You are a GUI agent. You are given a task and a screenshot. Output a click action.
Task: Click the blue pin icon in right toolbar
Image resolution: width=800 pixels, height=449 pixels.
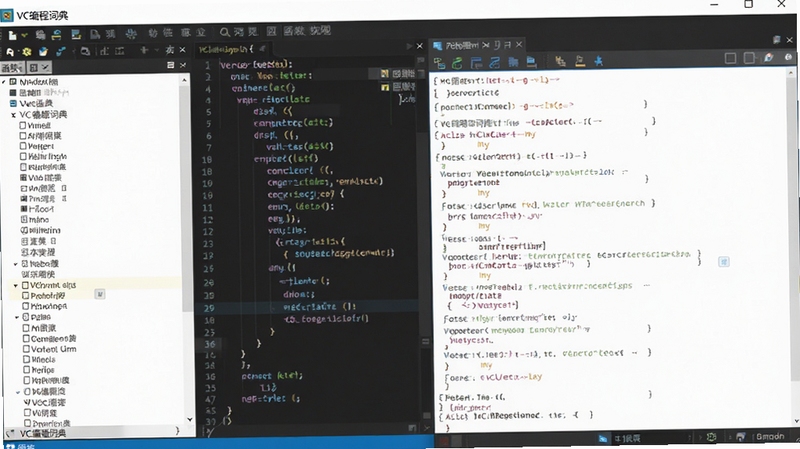tap(598, 61)
